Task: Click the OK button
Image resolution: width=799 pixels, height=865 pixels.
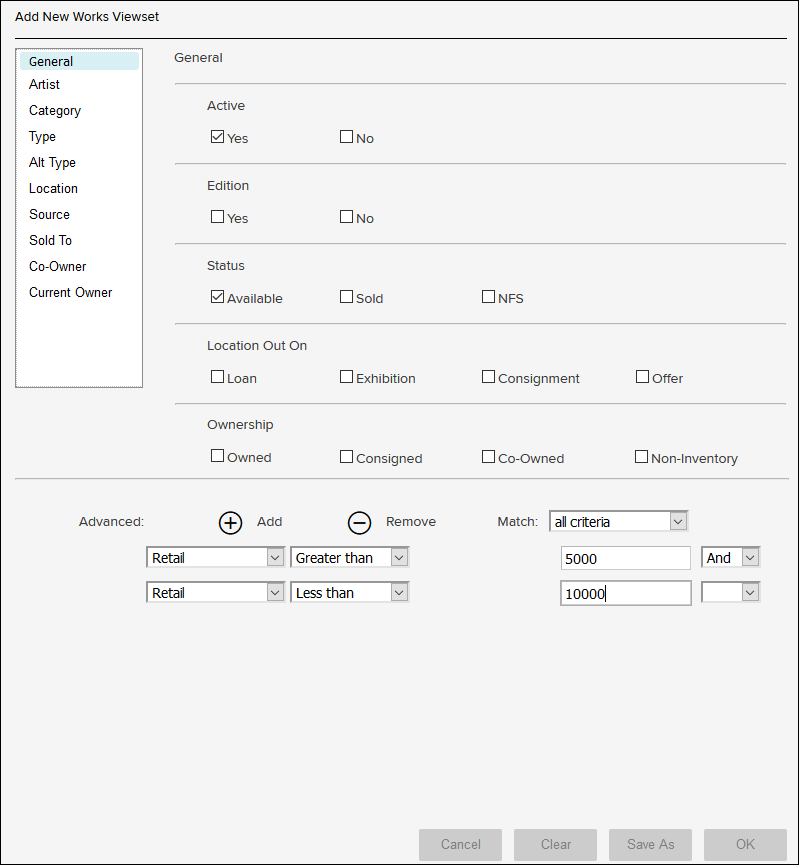Action: (745, 844)
